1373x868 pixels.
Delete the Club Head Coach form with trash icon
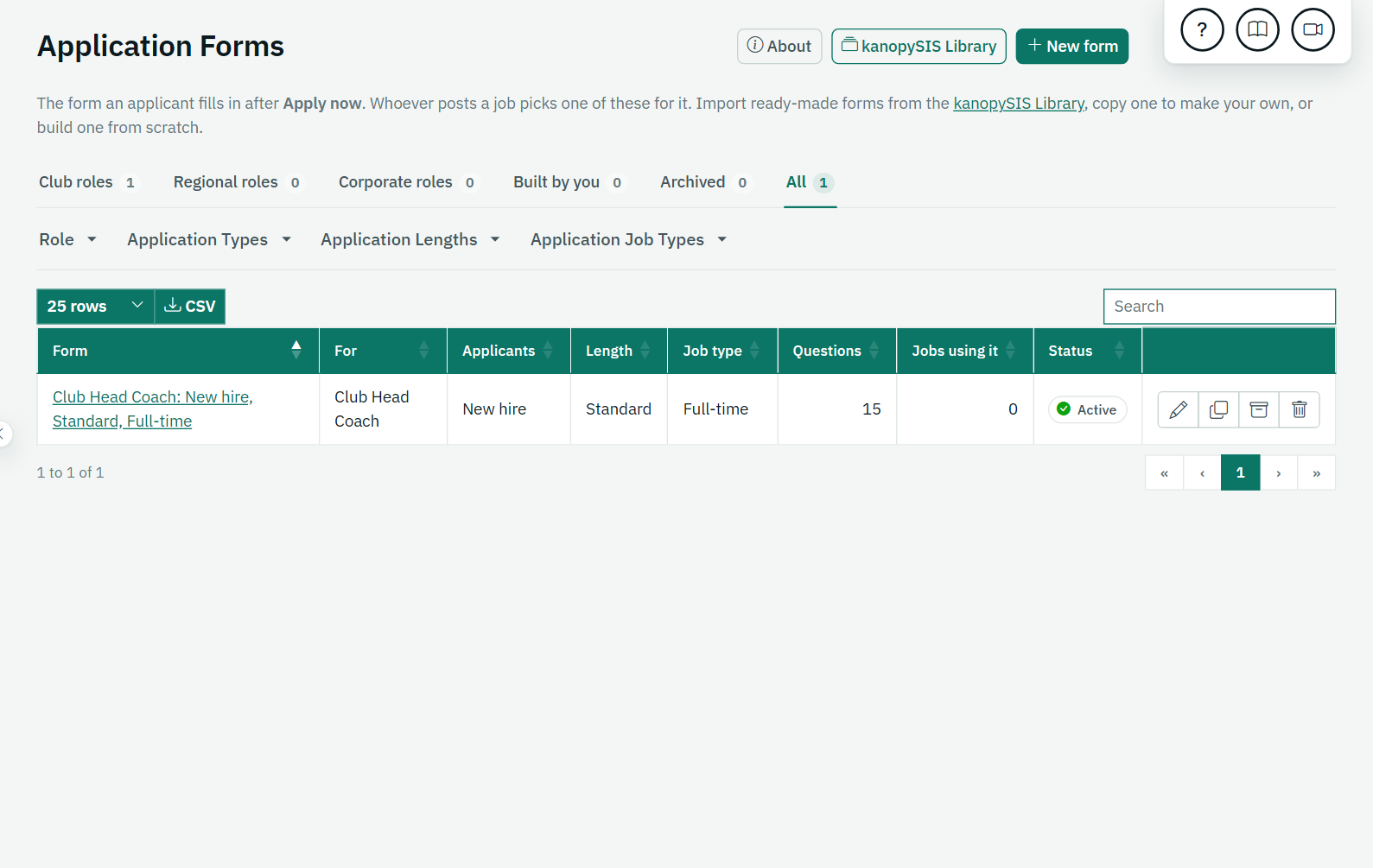tap(1300, 409)
